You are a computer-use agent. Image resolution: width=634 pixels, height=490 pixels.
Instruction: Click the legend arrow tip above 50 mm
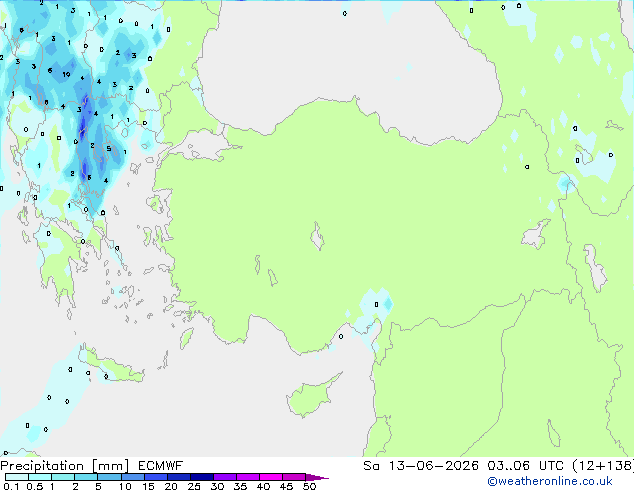317,477
